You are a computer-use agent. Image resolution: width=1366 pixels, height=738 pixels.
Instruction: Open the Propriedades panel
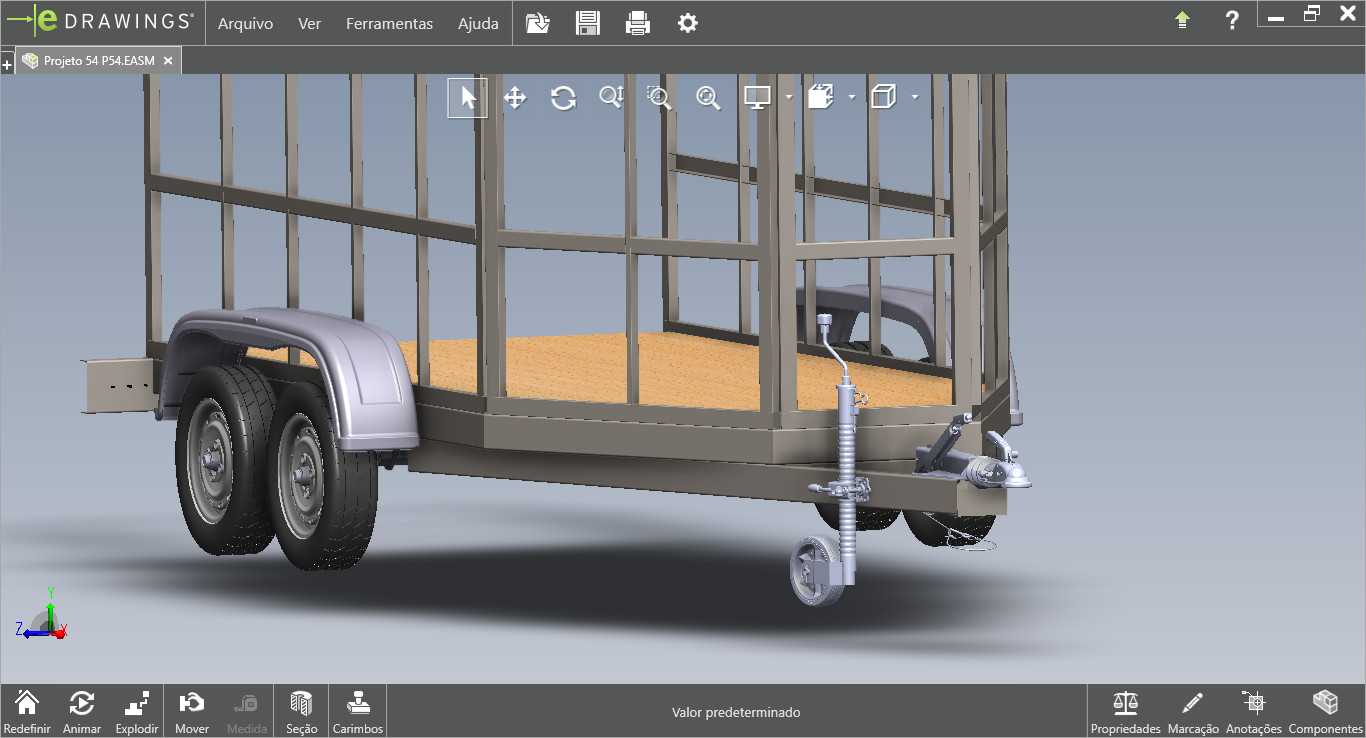(x=1125, y=713)
